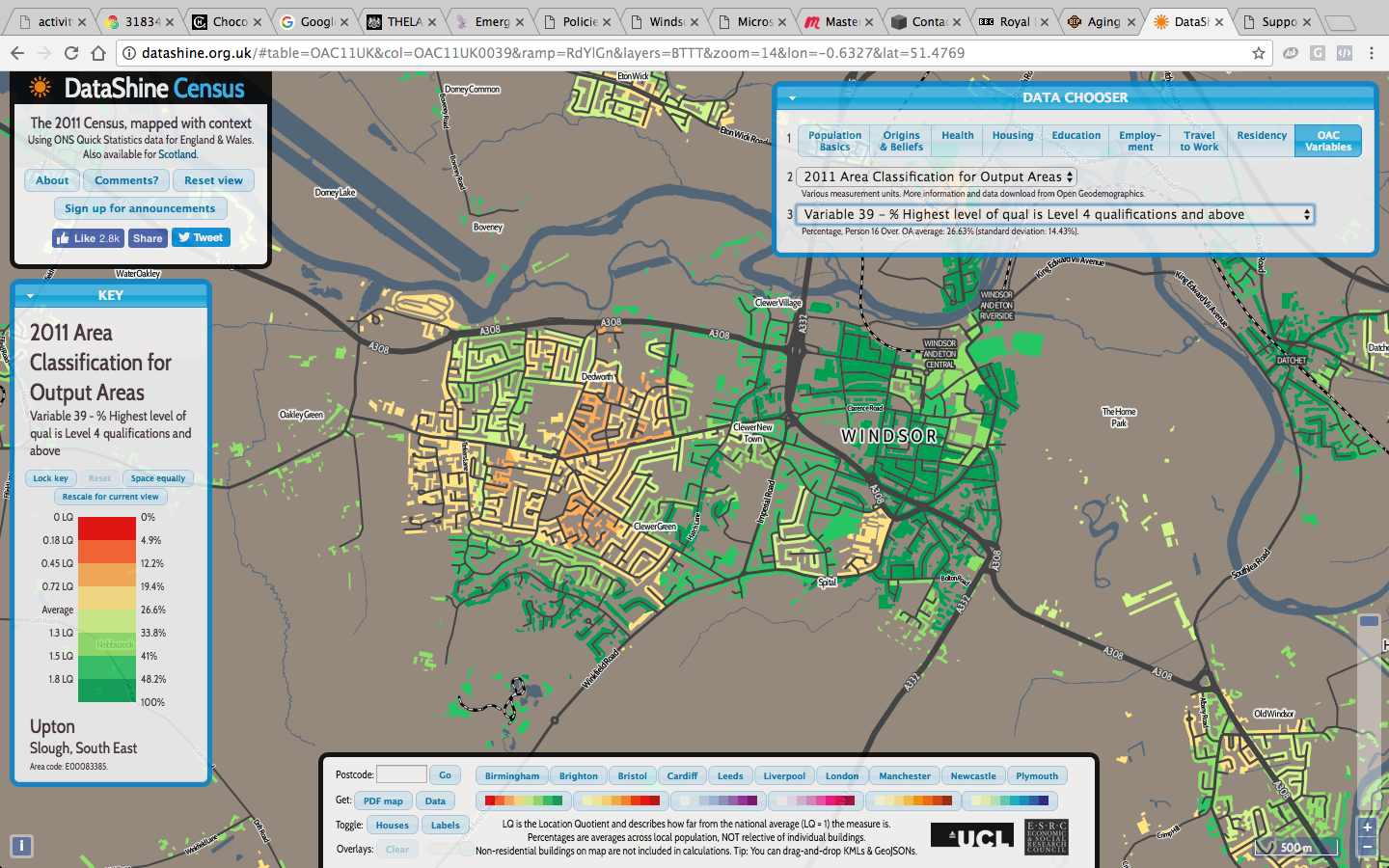This screenshot has height=868, width=1389.
Task: Select the red-yellow-green color ramp
Action: click(x=524, y=800)
